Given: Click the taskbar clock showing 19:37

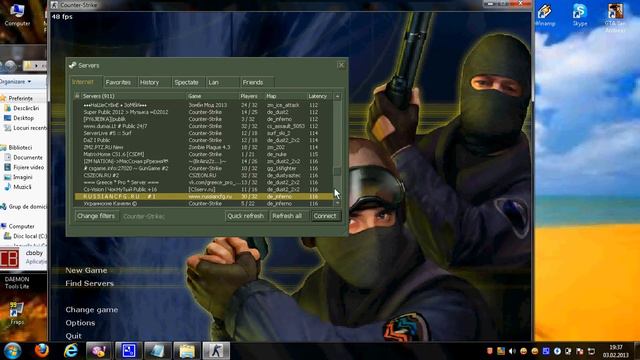Looking at the screenshot, I should [x=616, y=351].
